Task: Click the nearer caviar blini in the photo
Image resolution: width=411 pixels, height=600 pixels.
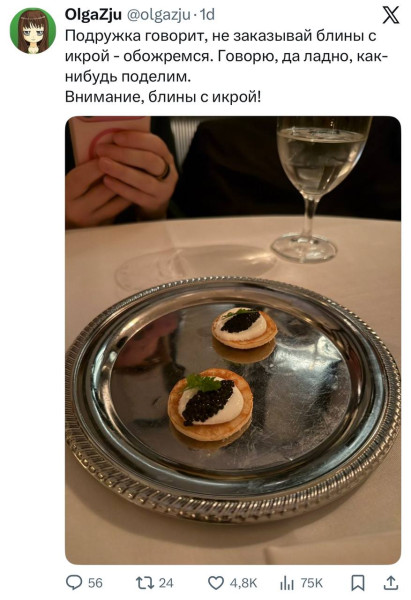Action: tap(210, 404)
